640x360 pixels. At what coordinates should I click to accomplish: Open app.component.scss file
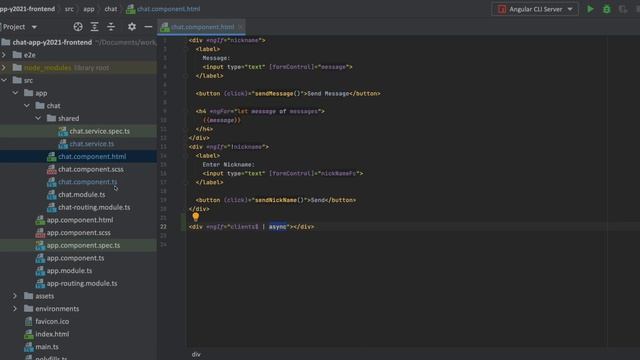(78, 232)
